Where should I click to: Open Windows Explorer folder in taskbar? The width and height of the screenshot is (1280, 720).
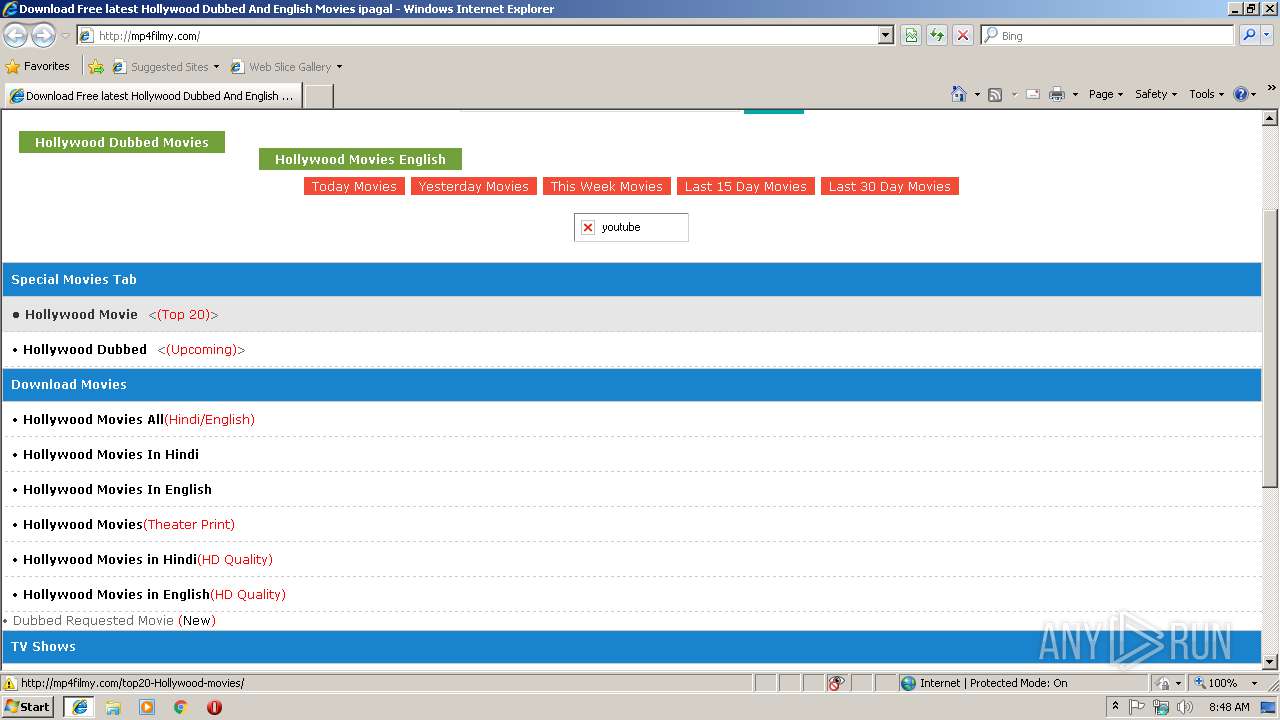tap(113, 707)
